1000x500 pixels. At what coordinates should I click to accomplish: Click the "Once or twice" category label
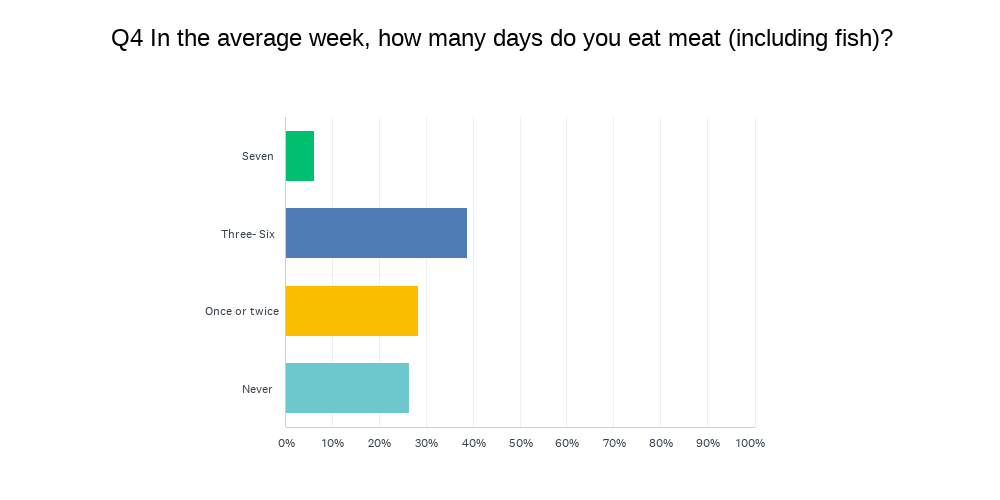pyautogui.click(x=242, y=311)
